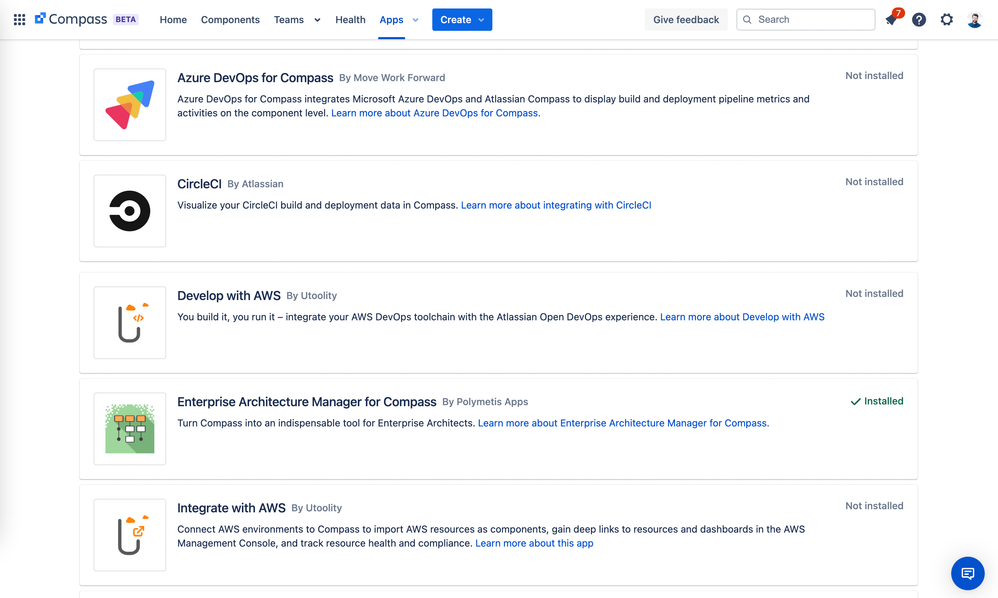Click the By Atlassian vendor text
The height and width of the screenshot is (598, 998).
point(255,184)
